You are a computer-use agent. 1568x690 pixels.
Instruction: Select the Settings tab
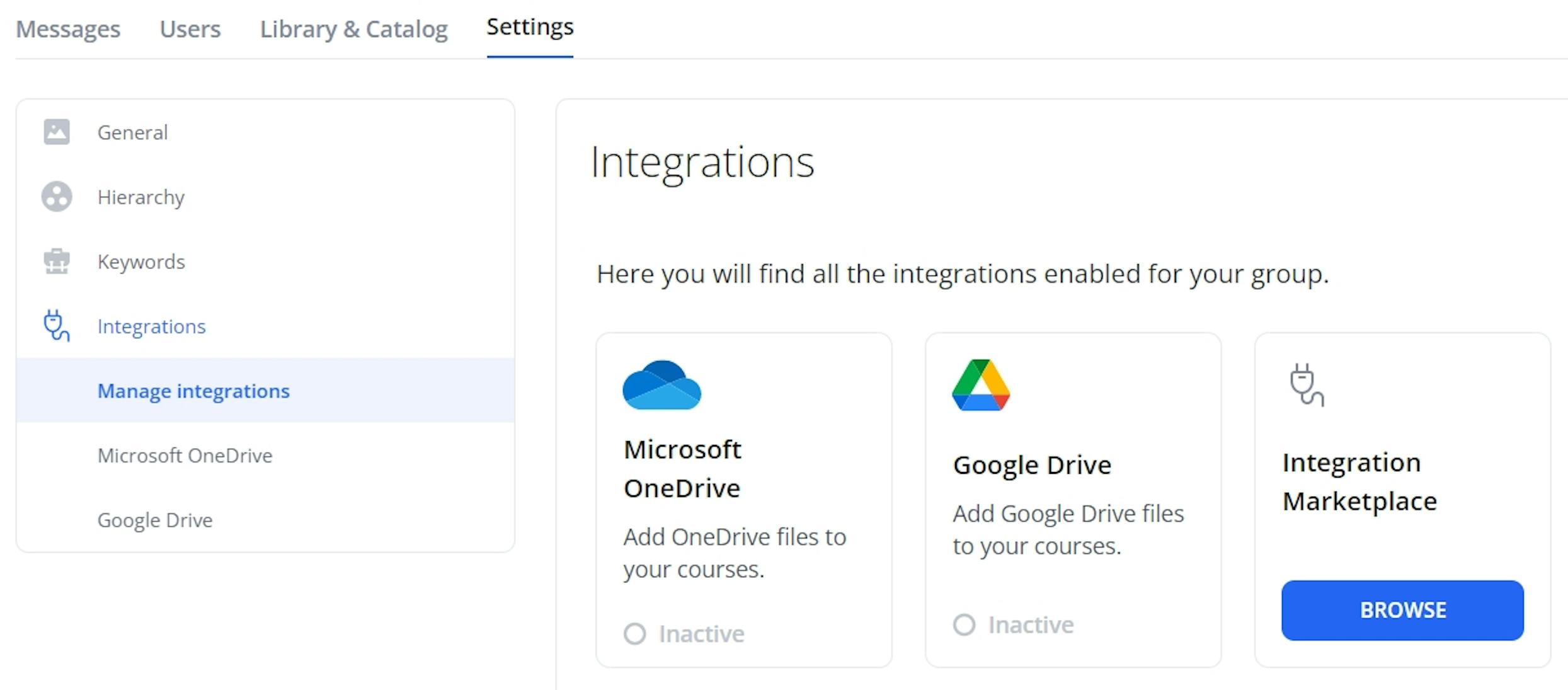pos(530,27)
